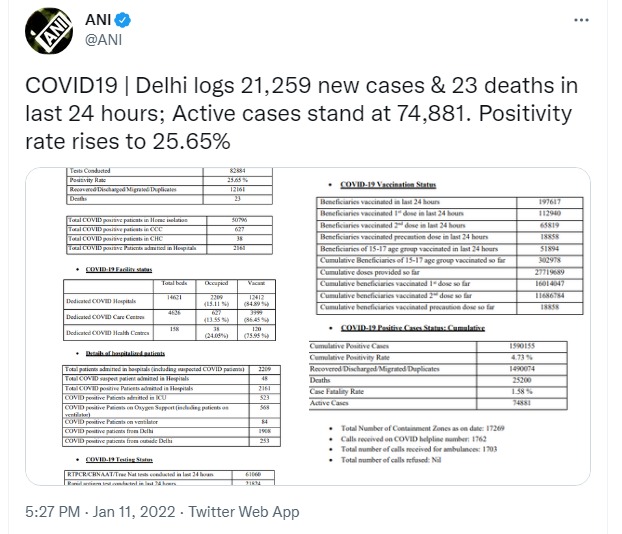
Task: Click the blue verified badge
Action: [x=123, y=20]
